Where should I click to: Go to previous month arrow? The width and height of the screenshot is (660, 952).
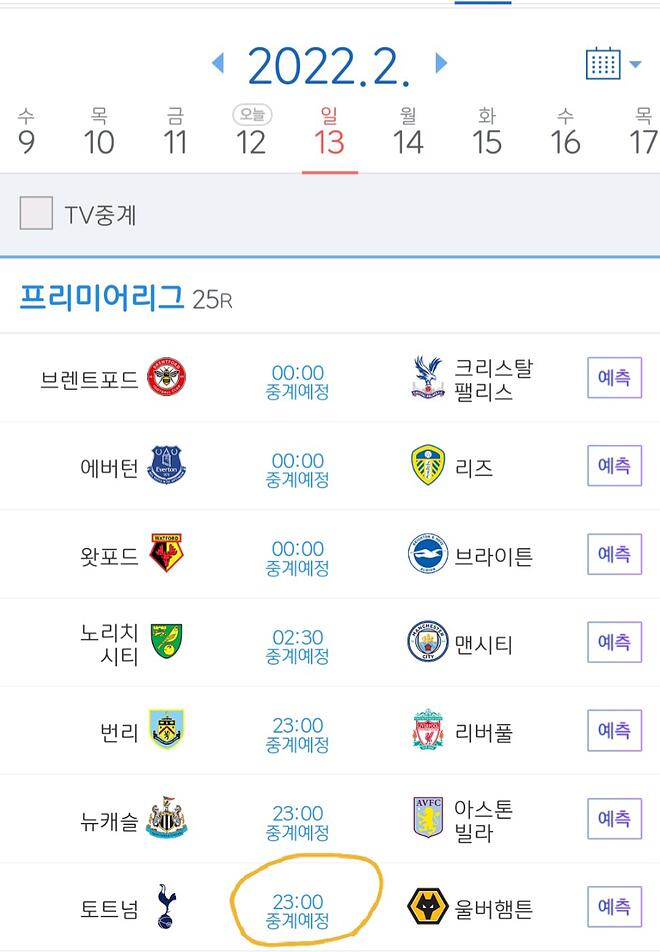(x=218, y=64)
